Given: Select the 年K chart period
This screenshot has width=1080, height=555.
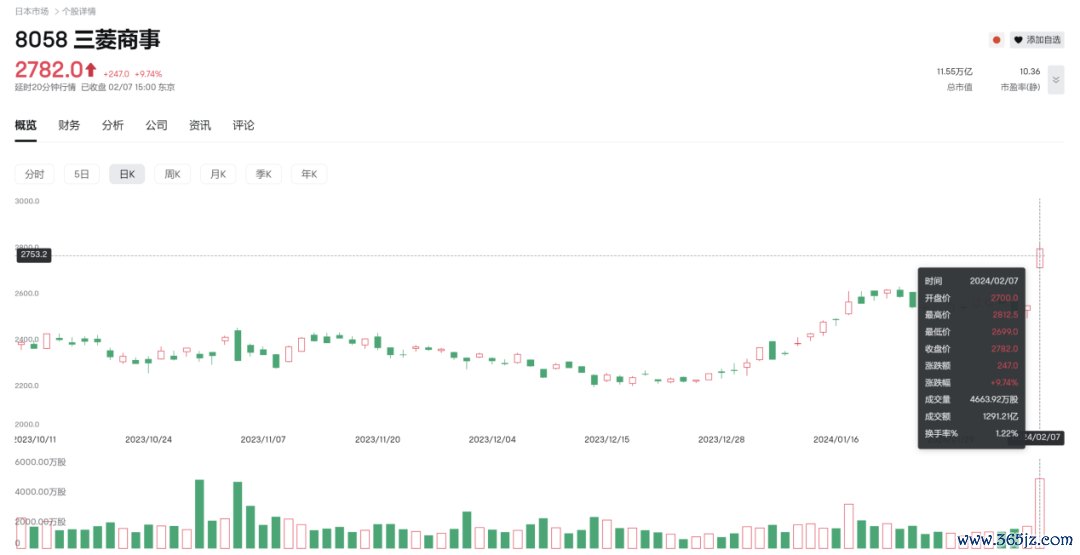Looking at the screenshot, I should [309, 174].
